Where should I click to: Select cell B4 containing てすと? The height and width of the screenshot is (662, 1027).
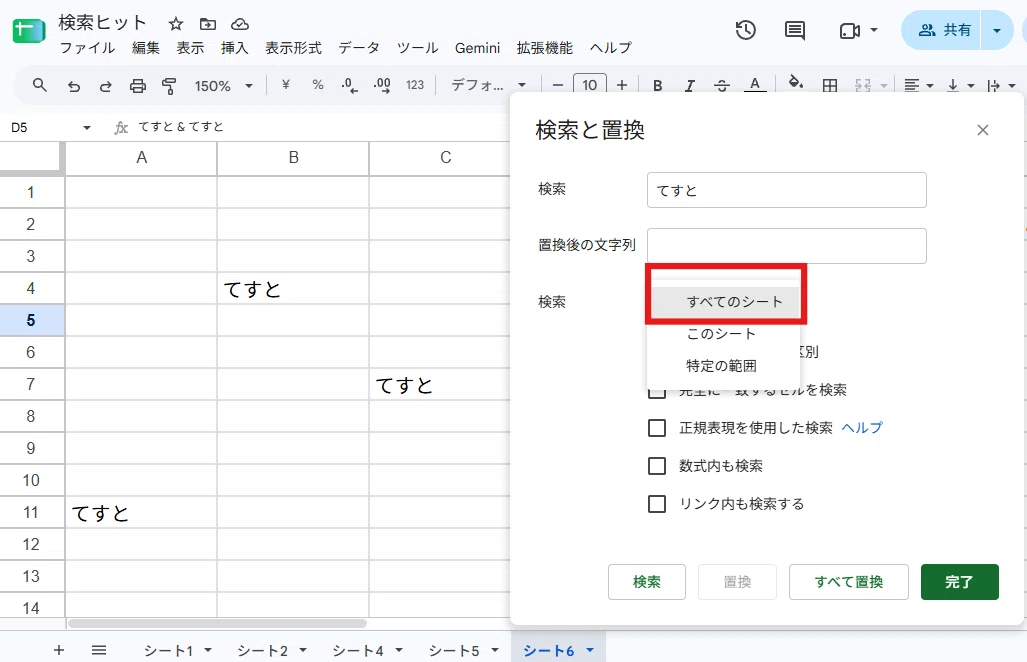click(293, 288)
